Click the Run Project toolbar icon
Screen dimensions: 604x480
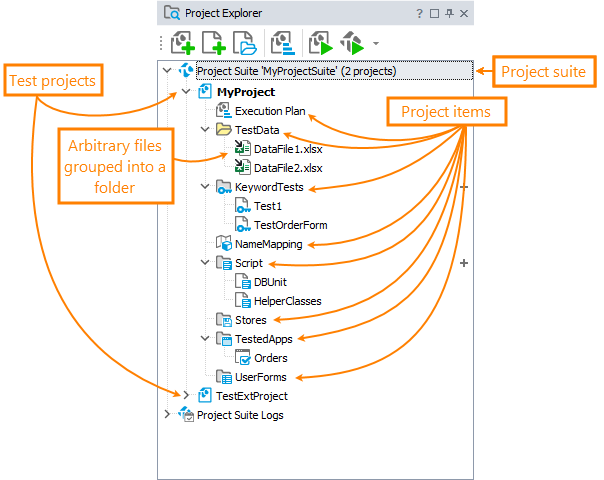pyautogui.click(x=320, y=44)
